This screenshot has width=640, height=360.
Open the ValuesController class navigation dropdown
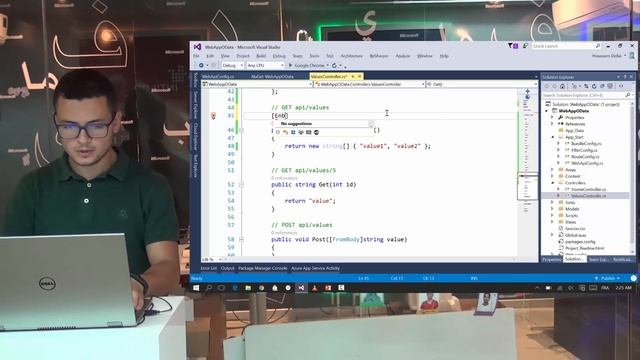coord(370,84)
